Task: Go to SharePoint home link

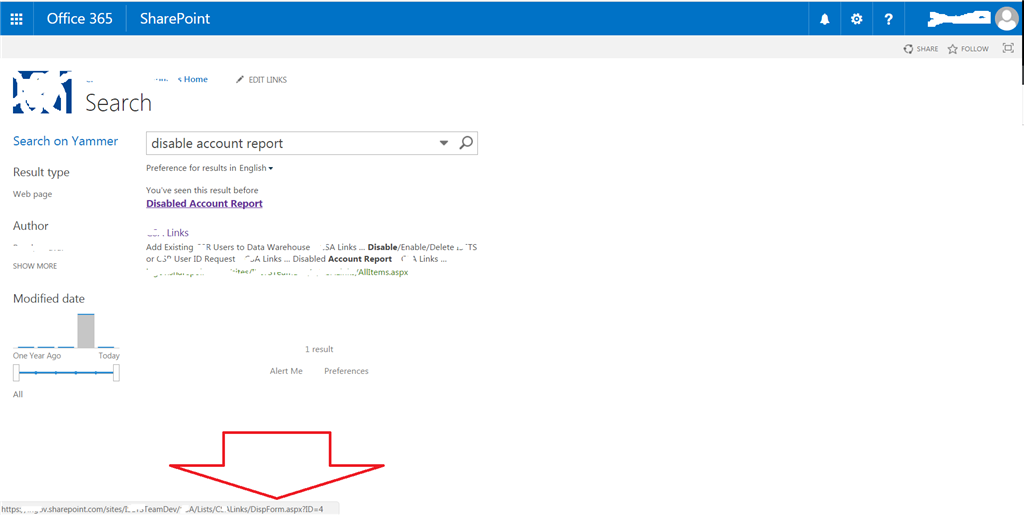Action: pyautogui.click(x=175, y=19)
